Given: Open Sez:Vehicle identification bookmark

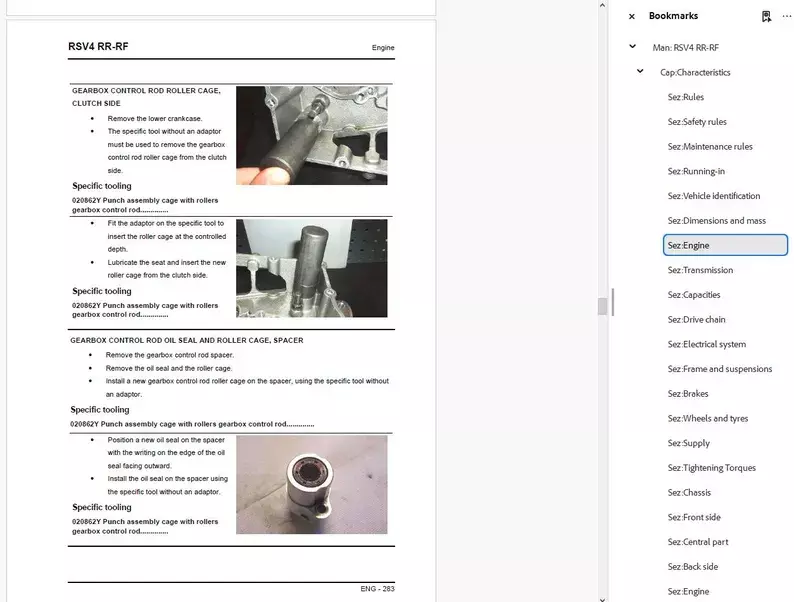Looking at the screenshot, I should point(714,196).
